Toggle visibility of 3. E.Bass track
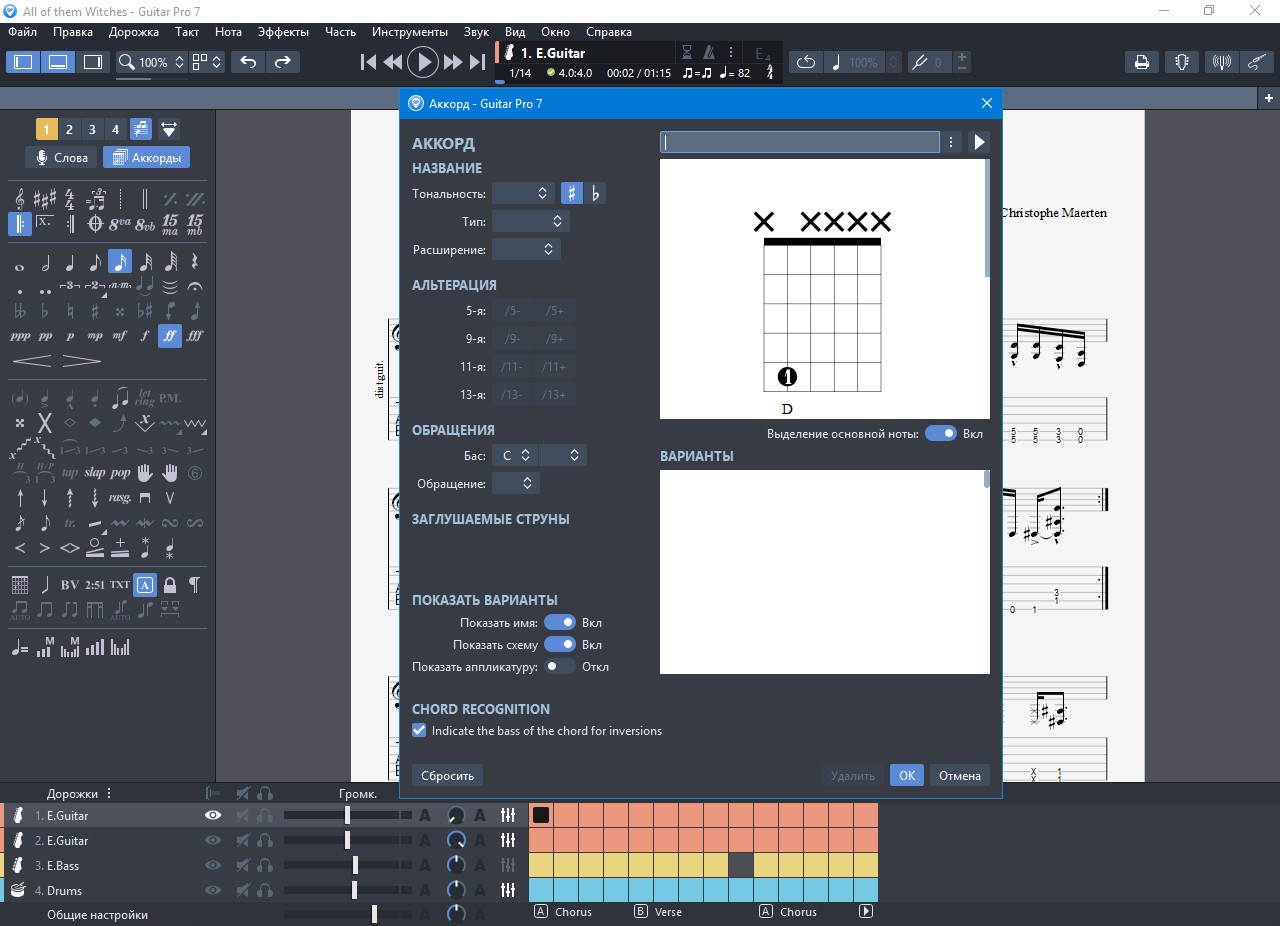Screen dimensions: 1280x926 [212, 866]
